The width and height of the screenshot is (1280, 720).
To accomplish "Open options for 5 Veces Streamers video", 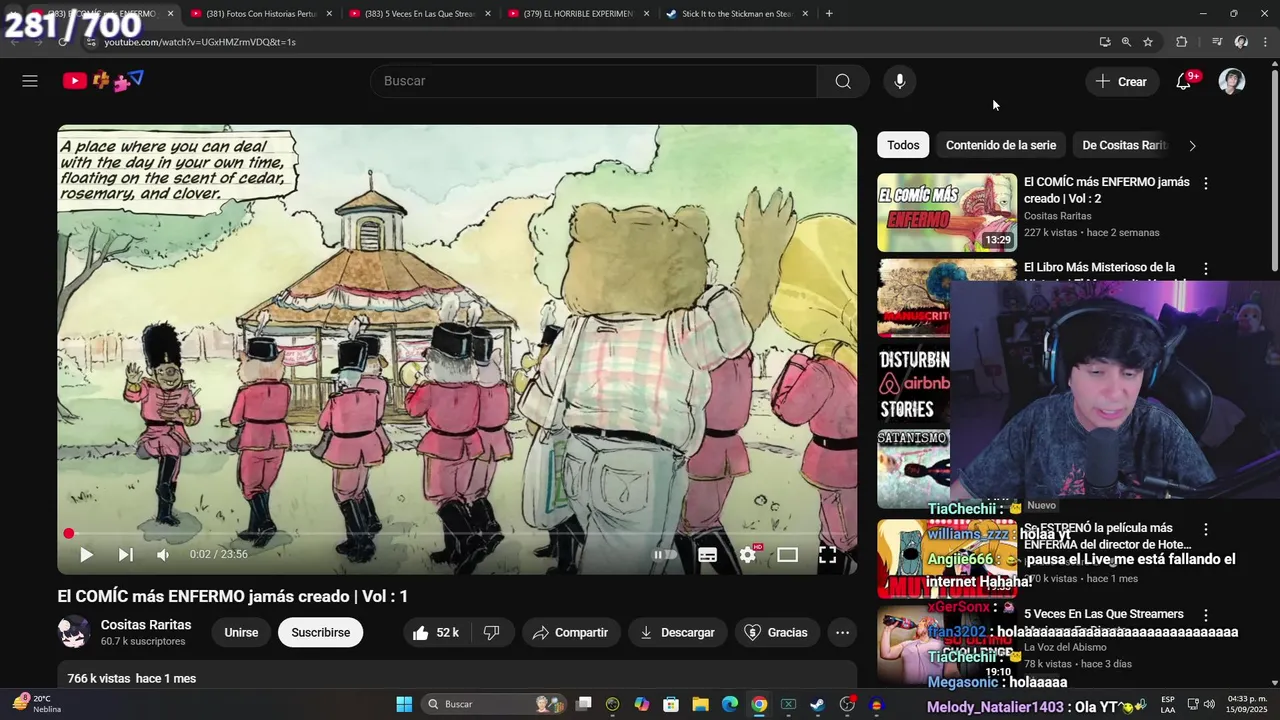I will [x=1206, y=616].
